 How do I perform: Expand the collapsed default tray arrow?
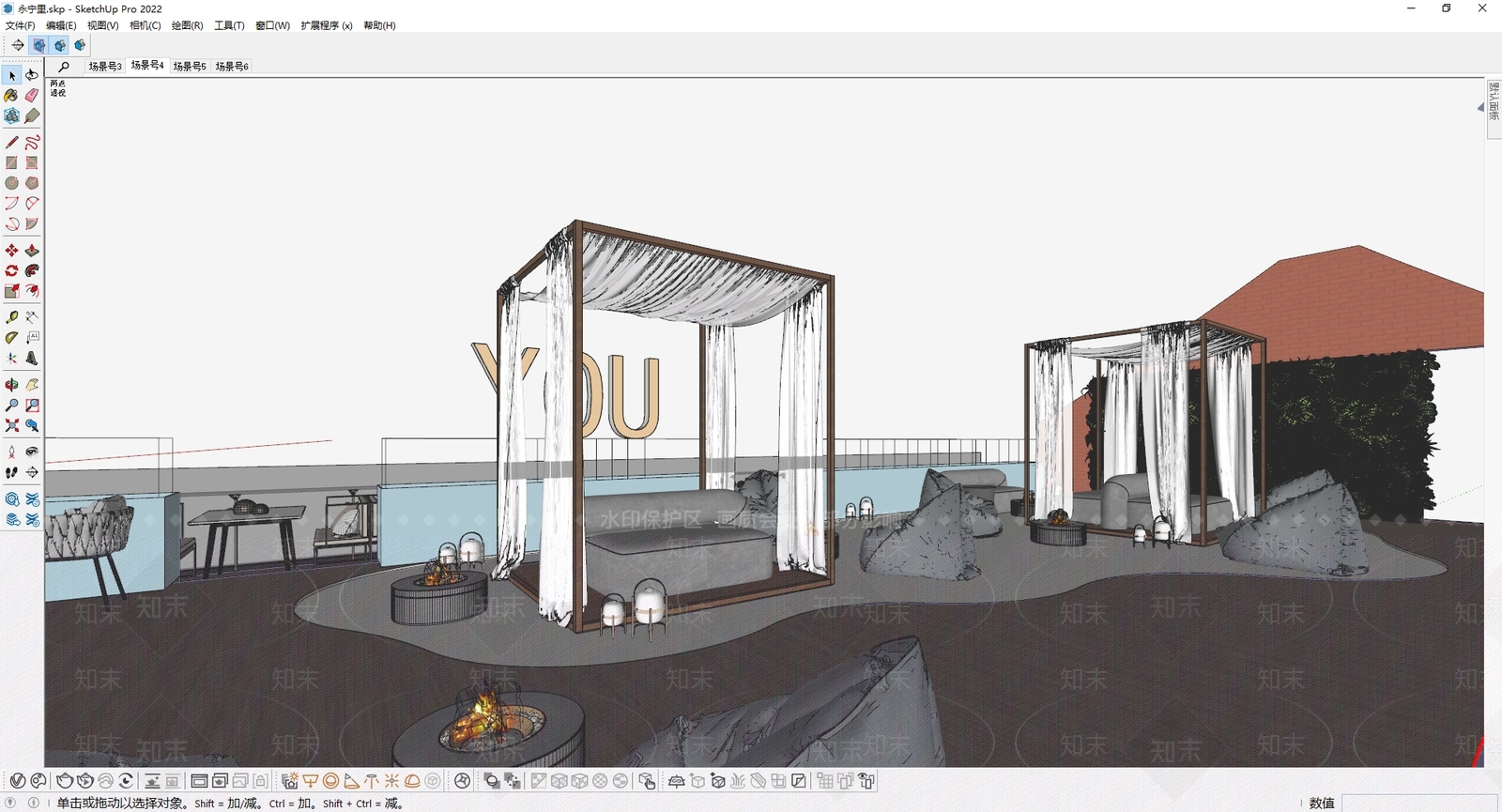click(1480, 107)
